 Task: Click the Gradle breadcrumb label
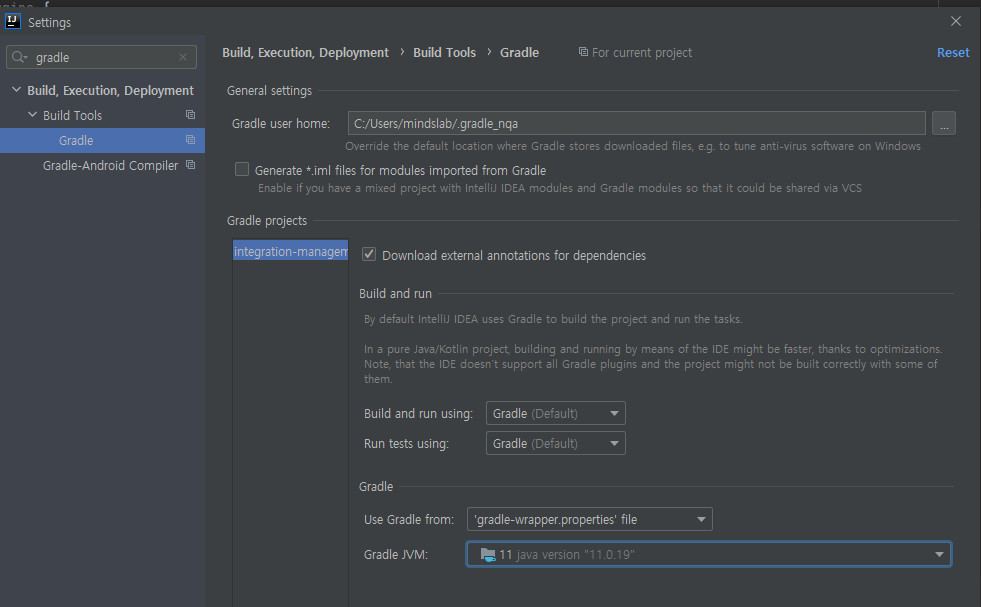[x=519, y=53]
